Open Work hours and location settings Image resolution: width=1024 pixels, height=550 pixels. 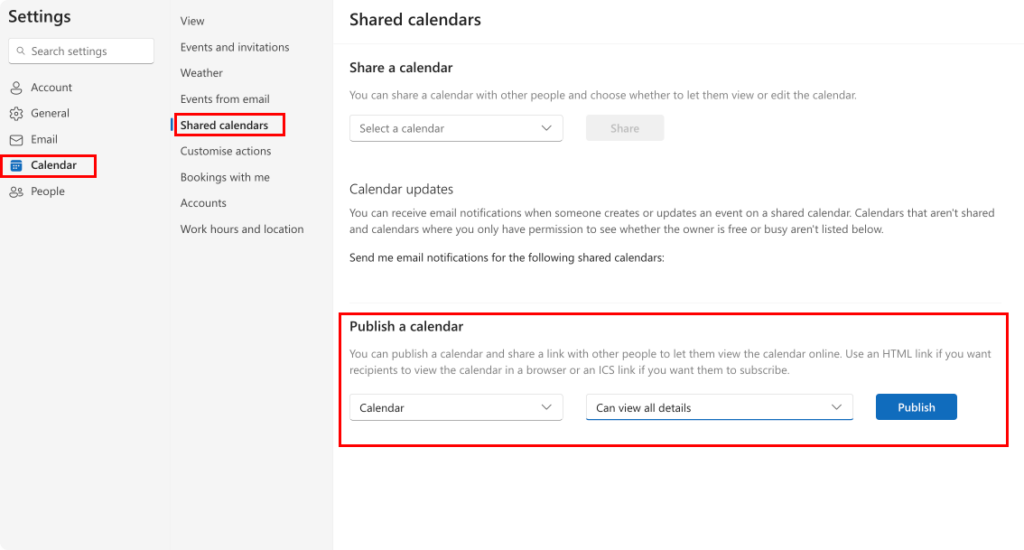point(241,229)
